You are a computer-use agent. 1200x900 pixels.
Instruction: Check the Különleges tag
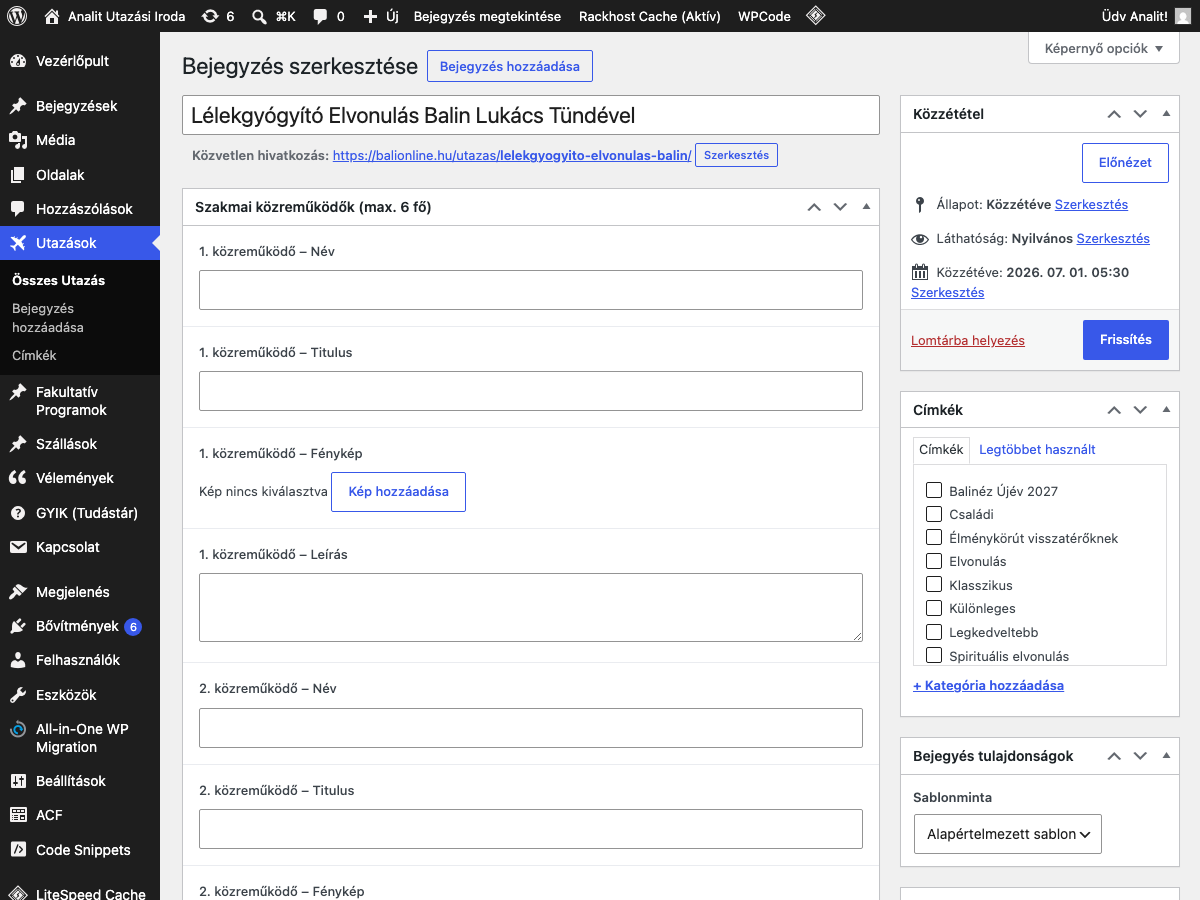tap(934, 608)
